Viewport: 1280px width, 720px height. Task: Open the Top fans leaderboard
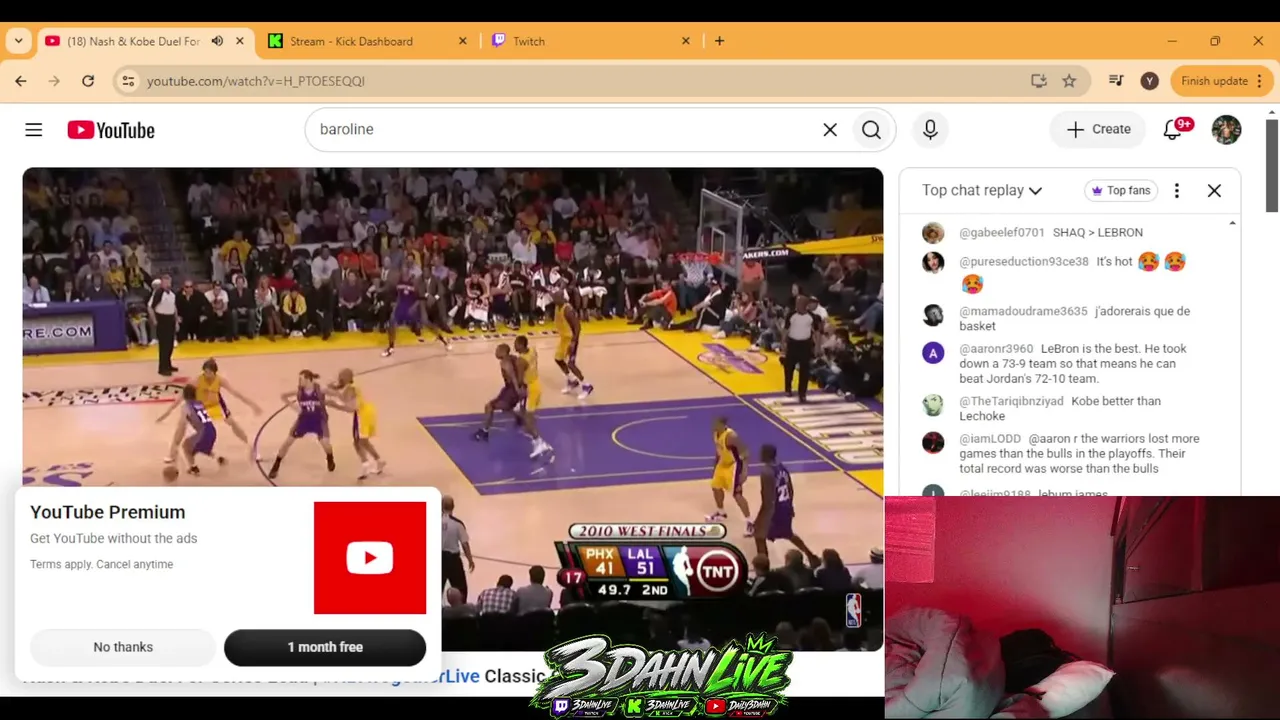pos(1120,190)
